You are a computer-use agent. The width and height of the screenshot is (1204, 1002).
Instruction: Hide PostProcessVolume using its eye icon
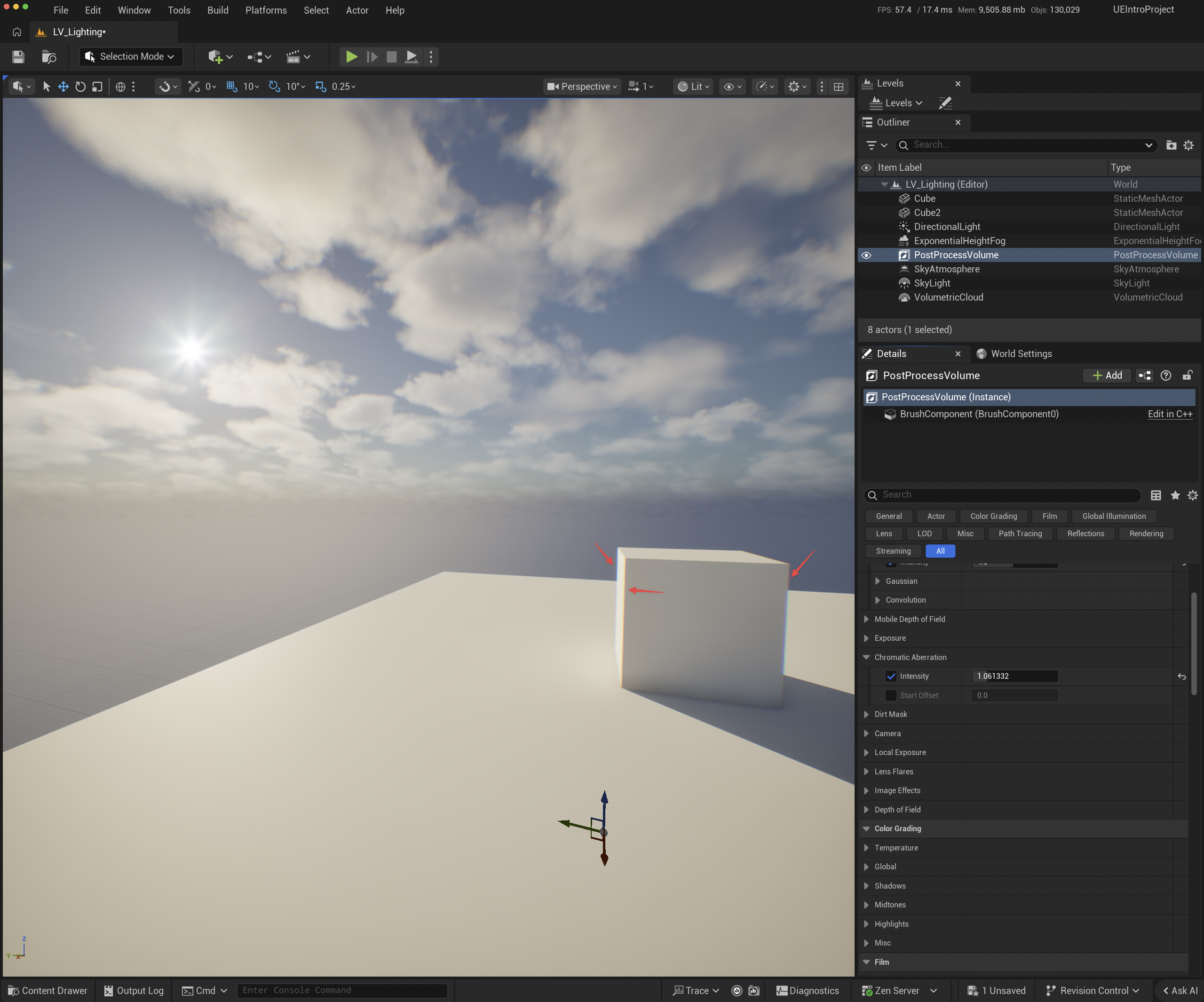866,255
